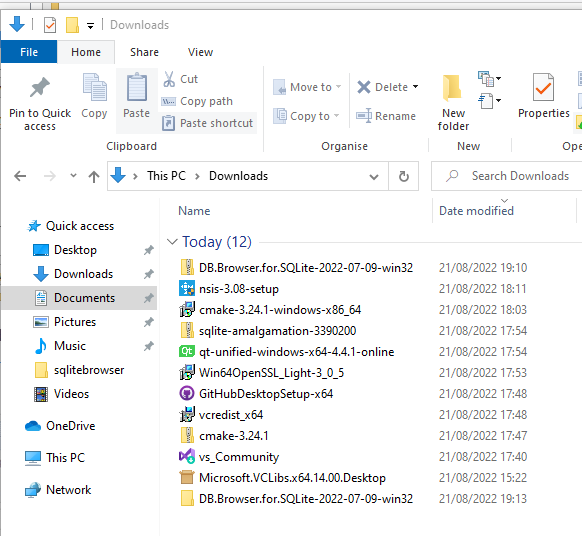Screen dimensions: 582x536
Task: Select the cmake-3.24.1 zip archive
Action: click(x=233, y=436)
